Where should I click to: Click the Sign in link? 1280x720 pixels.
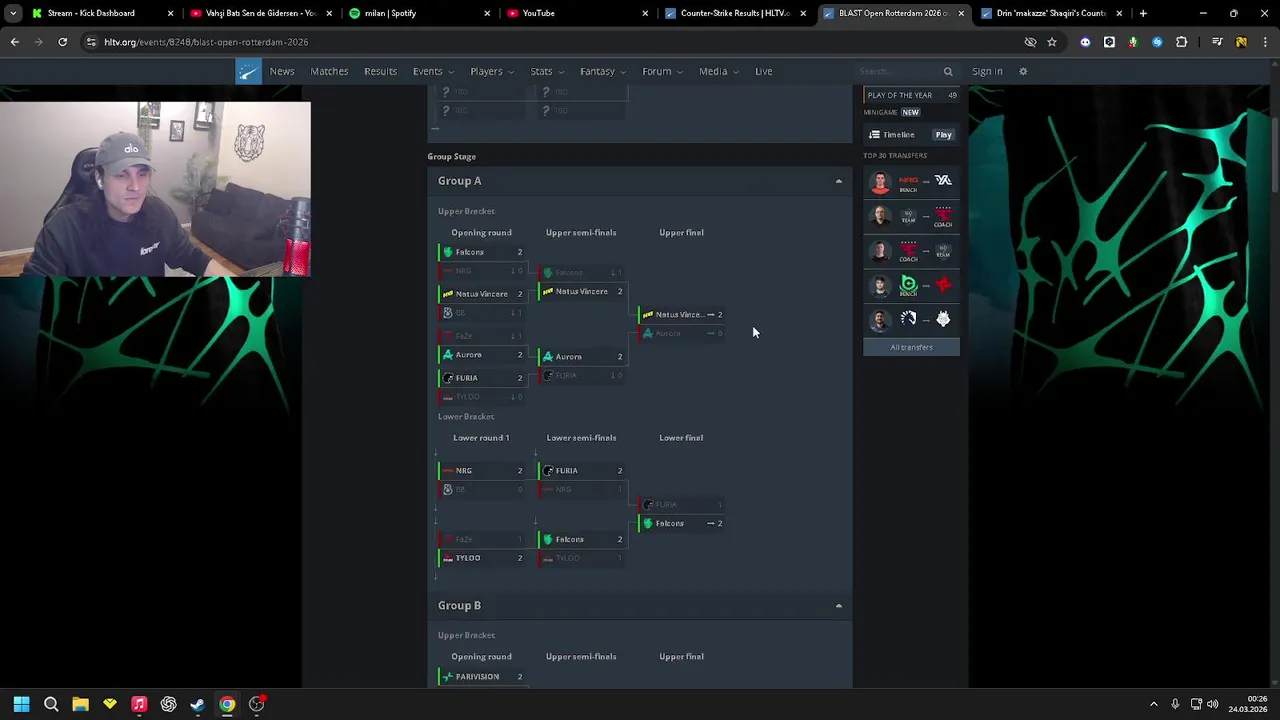987,71
